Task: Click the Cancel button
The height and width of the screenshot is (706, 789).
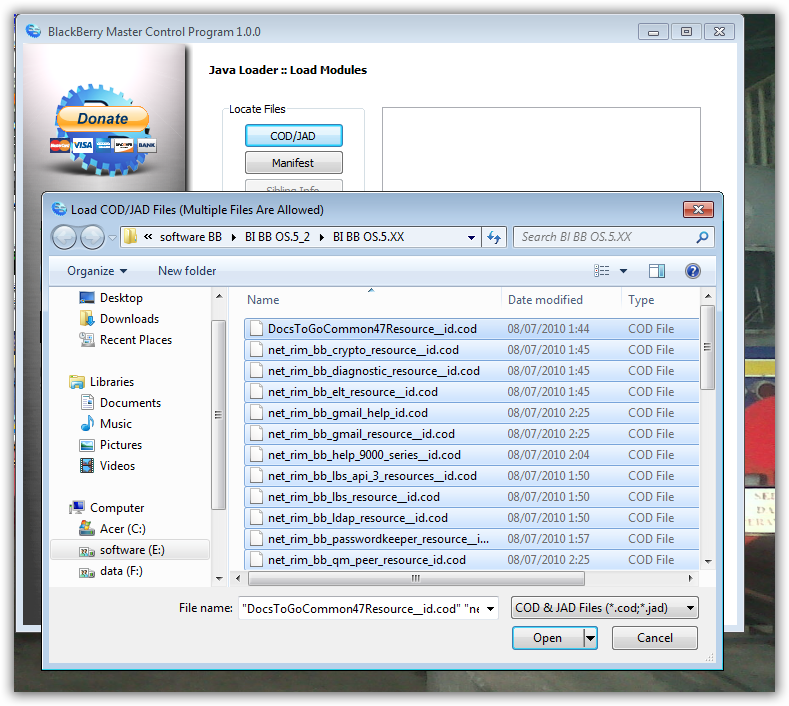Action: [655, 638]
